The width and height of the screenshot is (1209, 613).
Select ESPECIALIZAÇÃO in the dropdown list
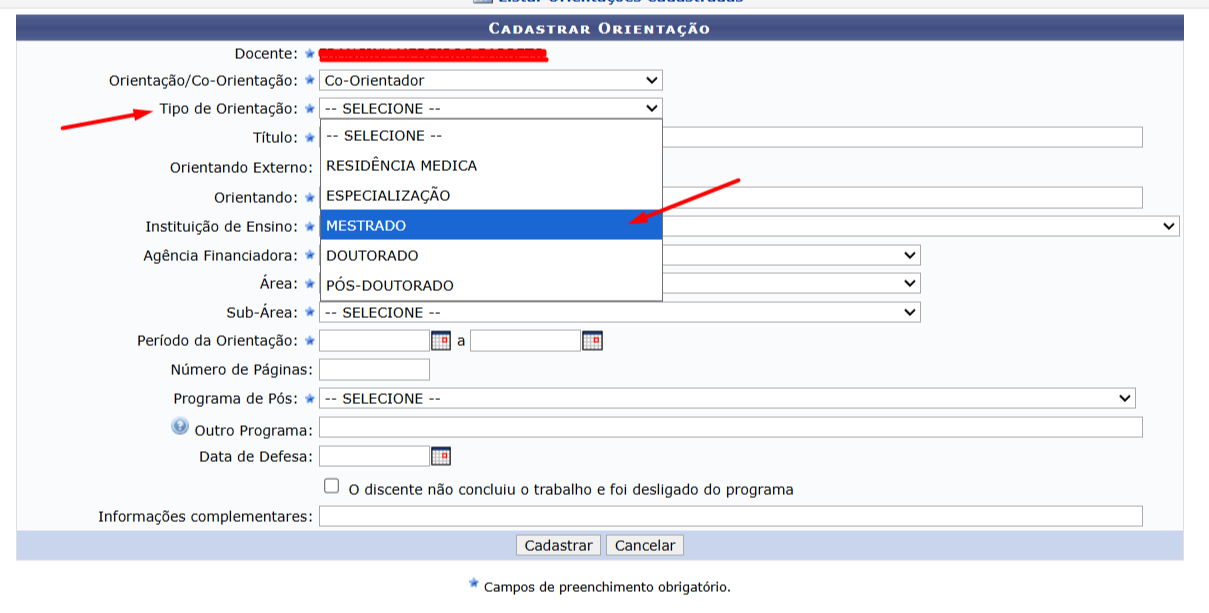(x=491, y=195)
